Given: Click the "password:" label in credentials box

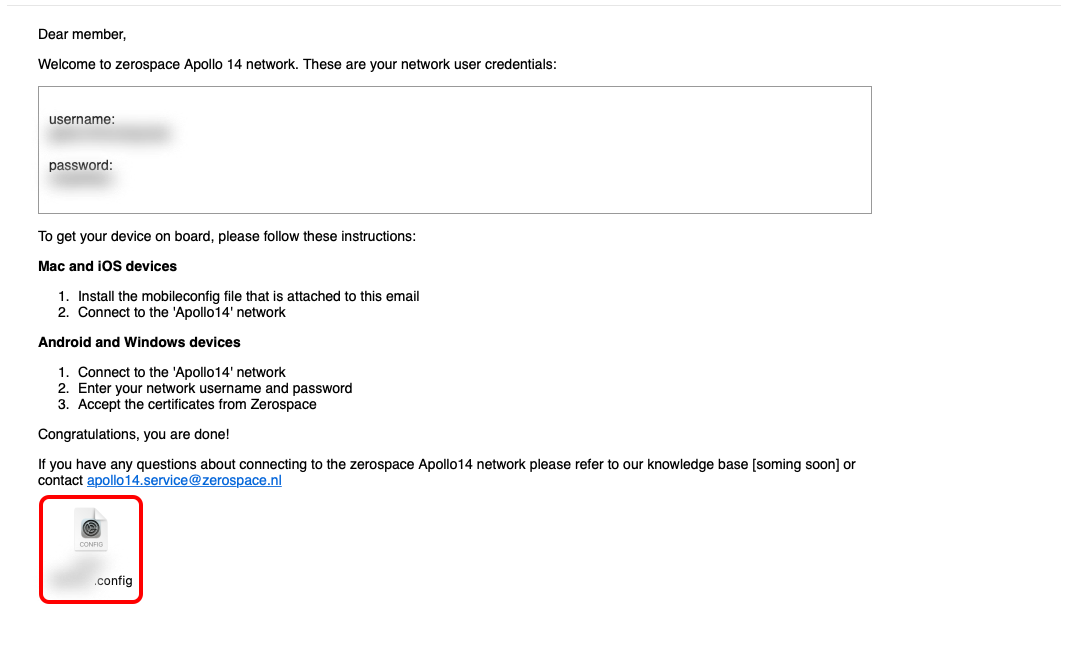Looking at the screenshot, I should tap(81, 166).
